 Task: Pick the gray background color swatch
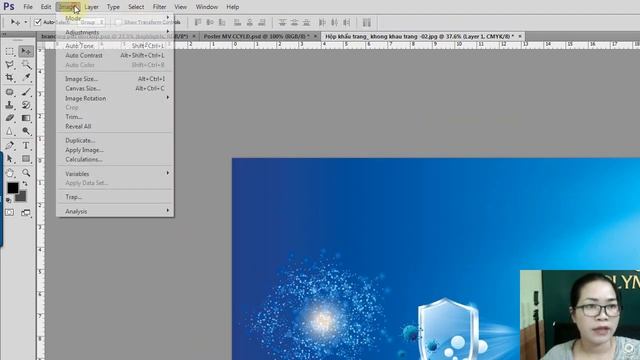(x=22, y=198)
